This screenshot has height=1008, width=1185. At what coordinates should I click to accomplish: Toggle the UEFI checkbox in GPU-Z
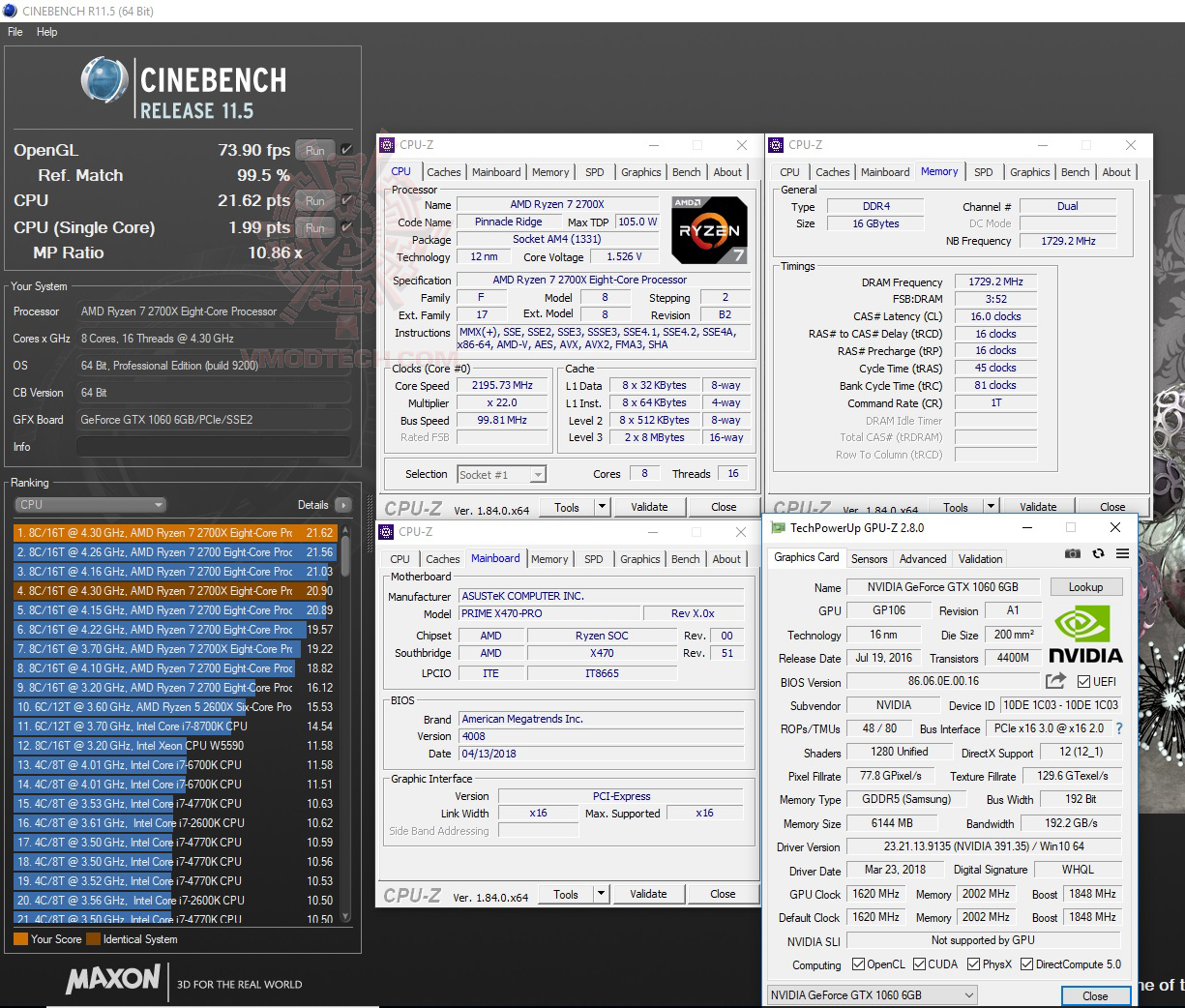pyautogui.click(x=1085, y=682)
